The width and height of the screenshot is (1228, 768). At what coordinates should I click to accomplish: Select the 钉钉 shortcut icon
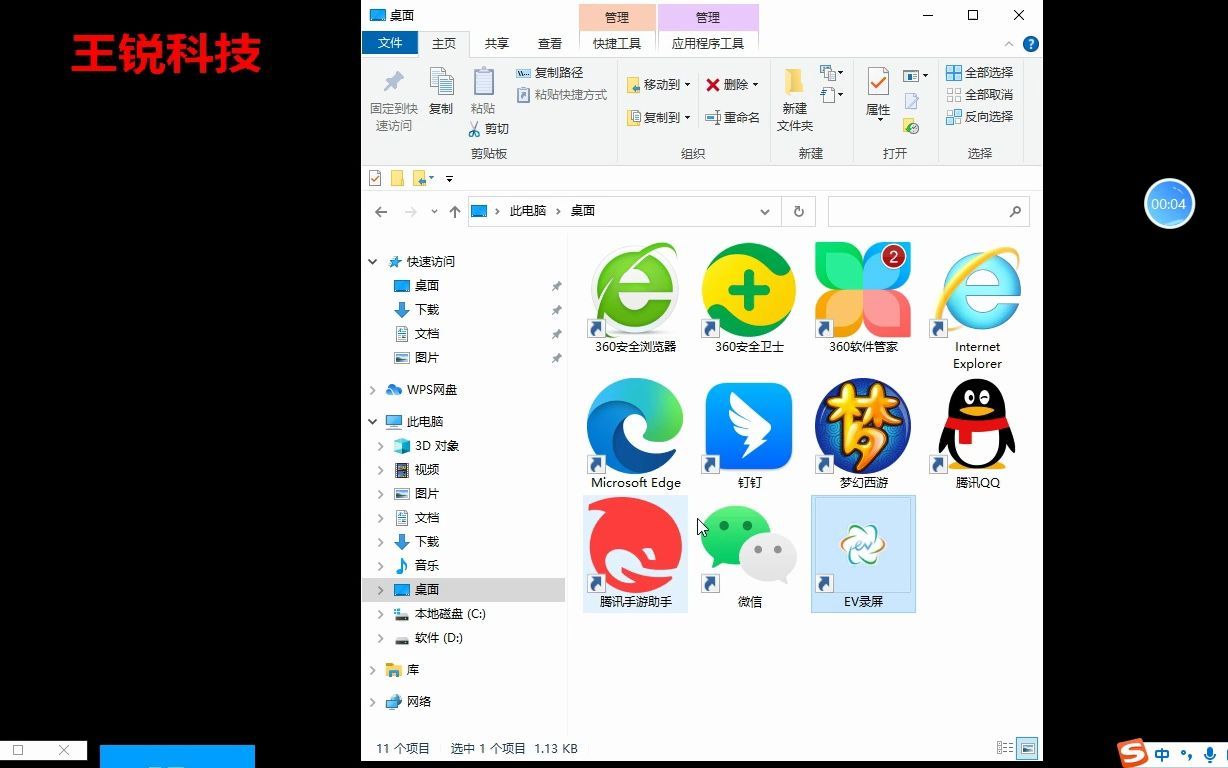pos(749,426)
